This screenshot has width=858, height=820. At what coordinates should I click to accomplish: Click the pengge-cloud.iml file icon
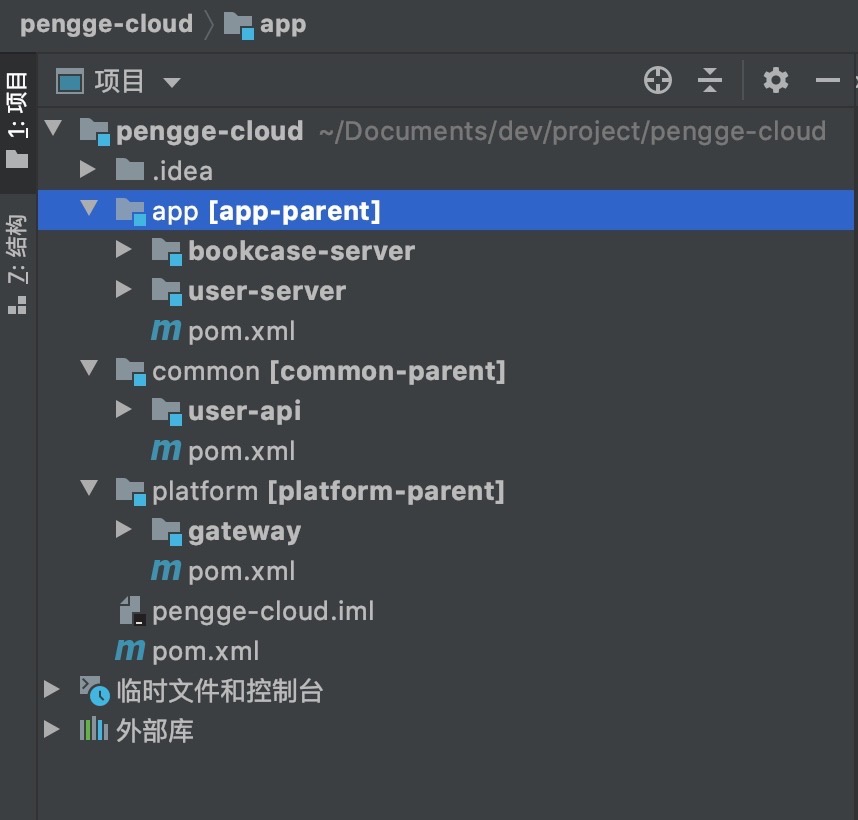(x=131, y=611)
